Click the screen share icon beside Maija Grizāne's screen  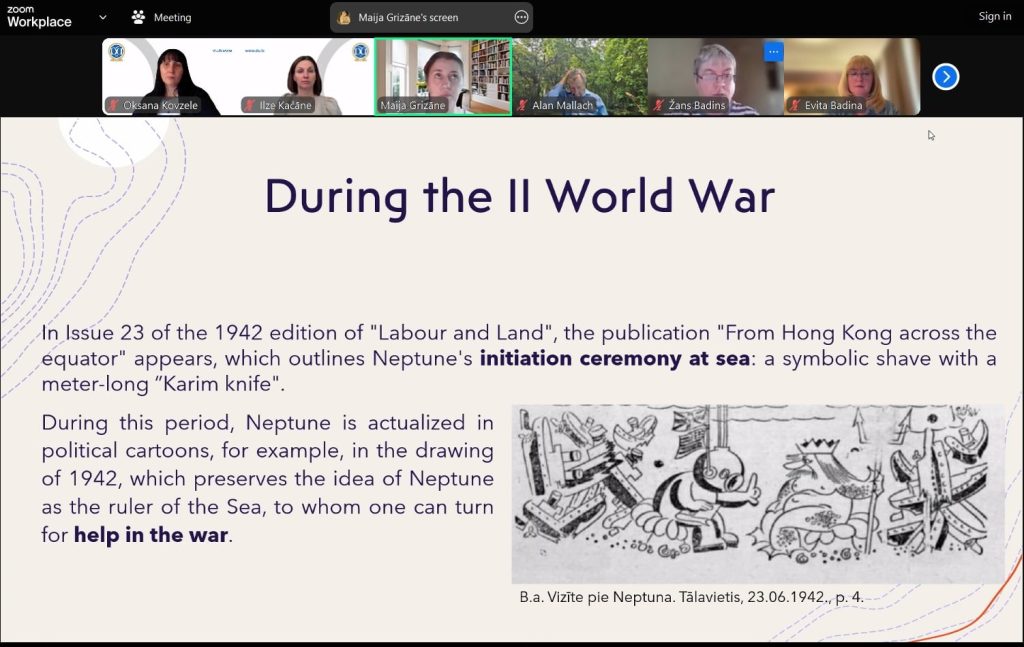(344, 18)
